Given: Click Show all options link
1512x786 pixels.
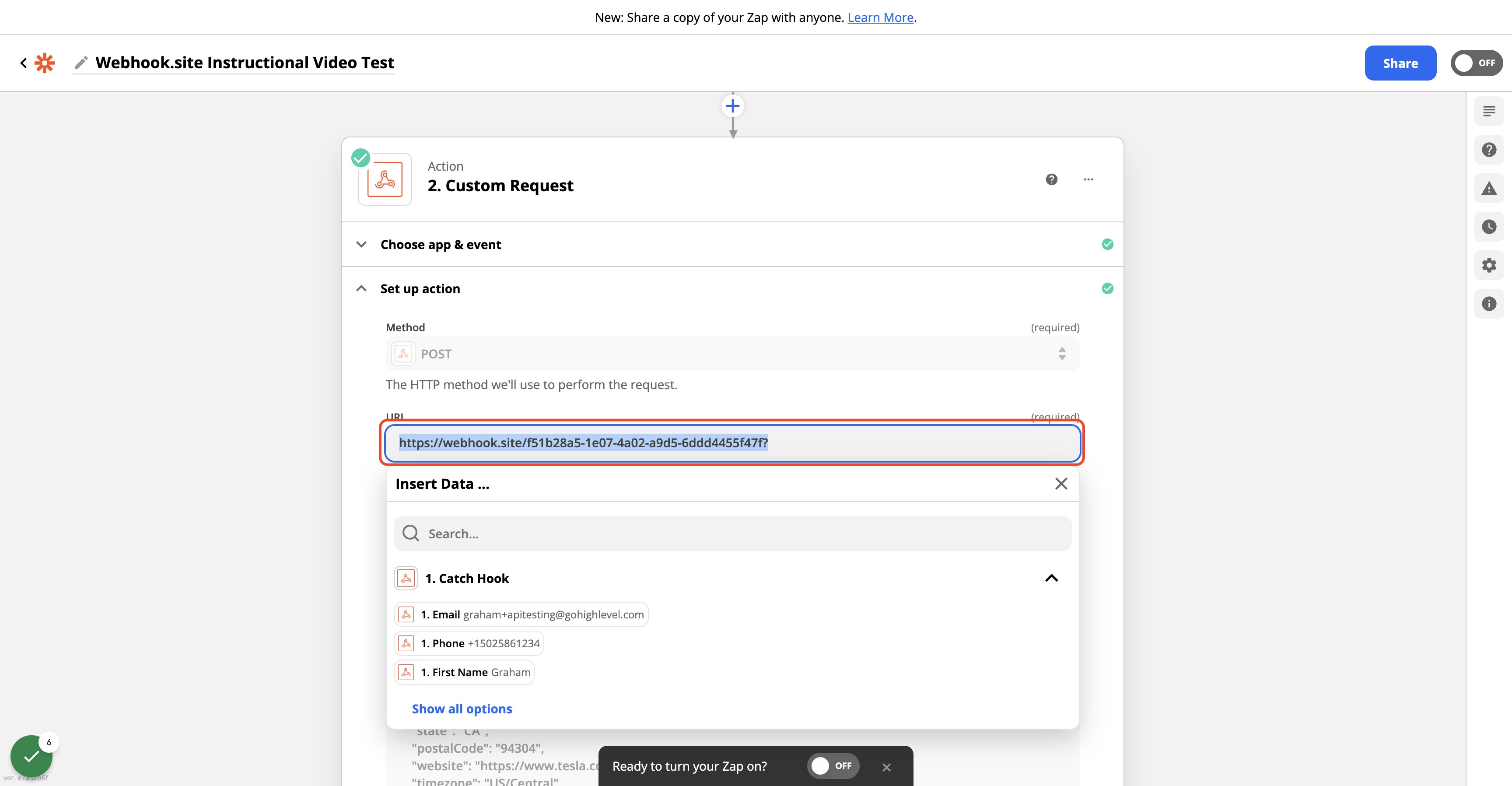Looking at the screenshot, I should pyautogui.click(x=462, y=709).
